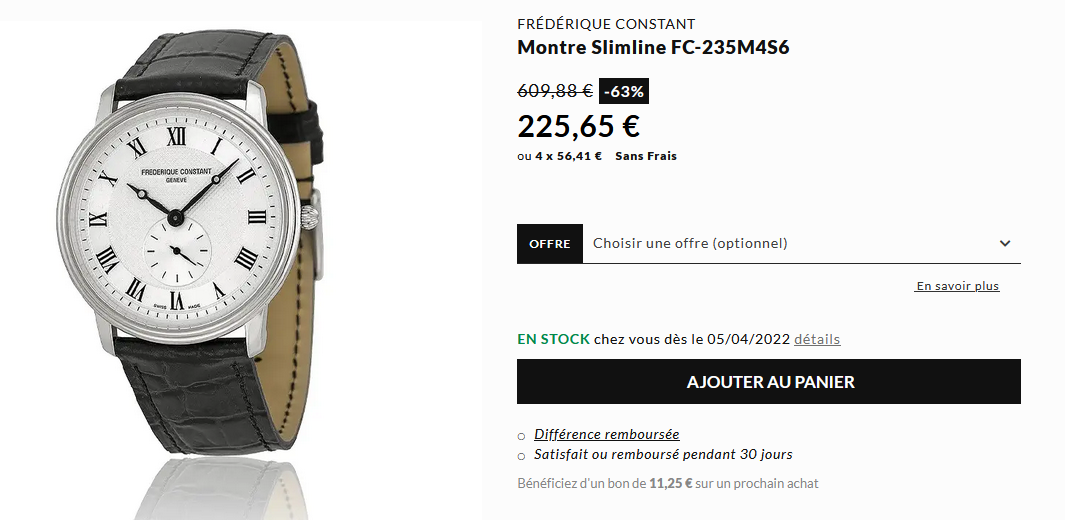Open the Différence remboursée link
Screen dimensions: 1065x520
pos(606,434)
